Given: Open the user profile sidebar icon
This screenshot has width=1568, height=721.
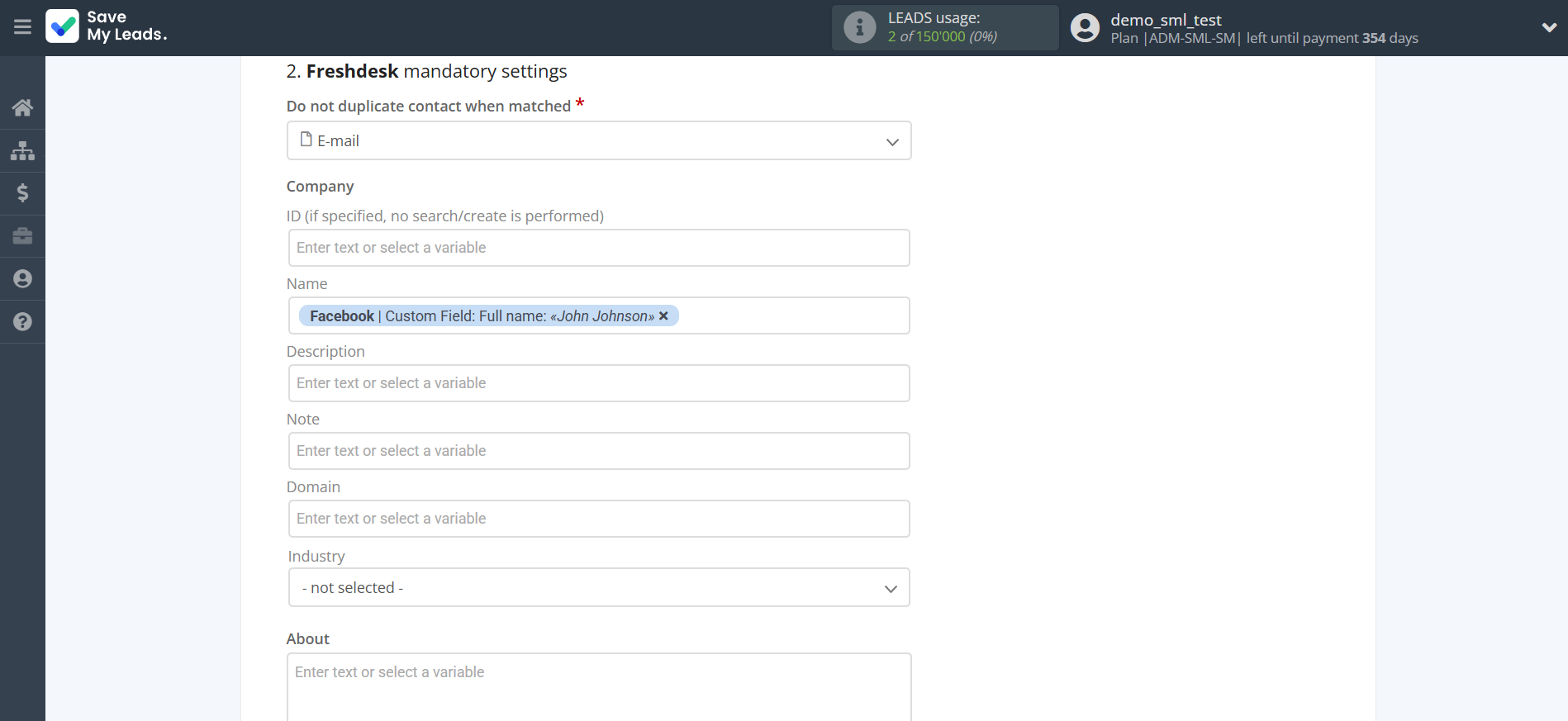Looking at the screenshot, I should (22, 279).
